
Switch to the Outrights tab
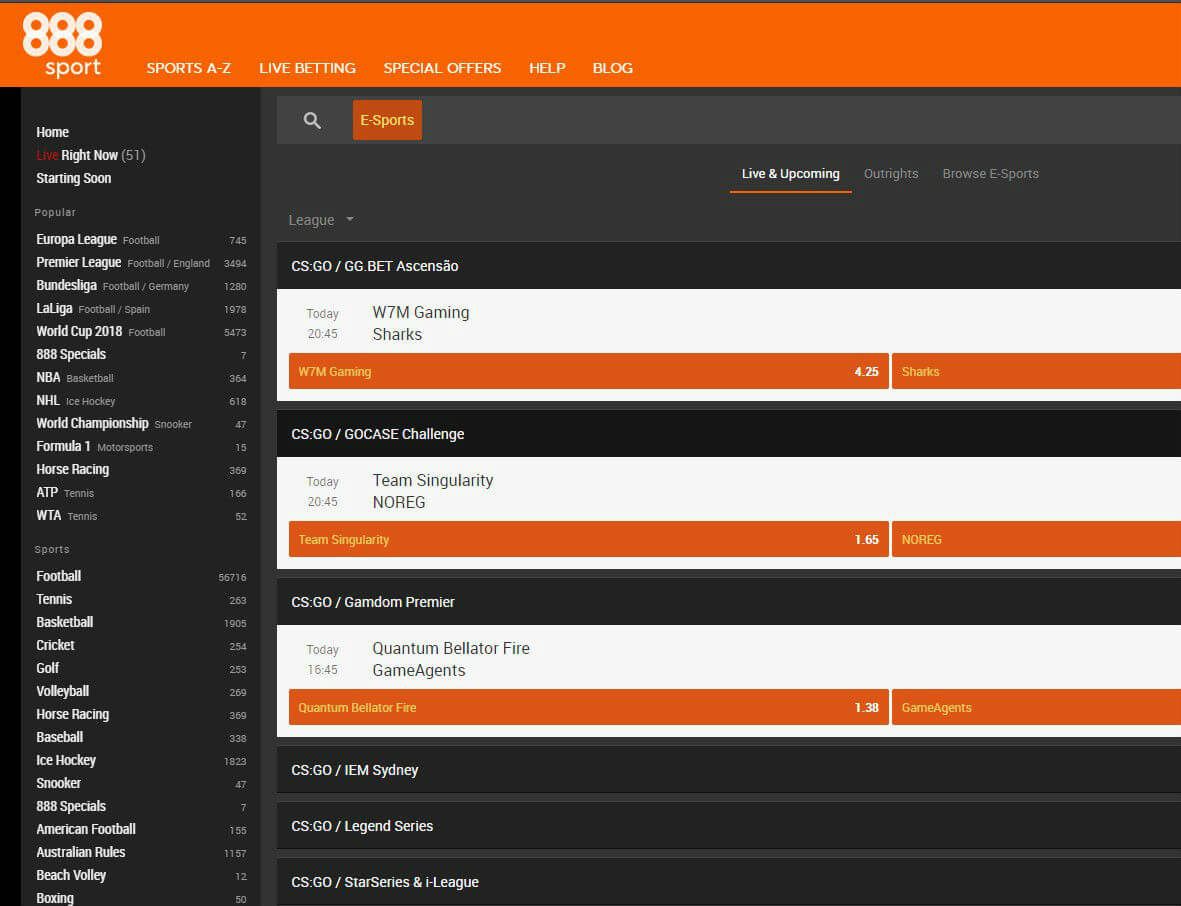tap(890, 174)
